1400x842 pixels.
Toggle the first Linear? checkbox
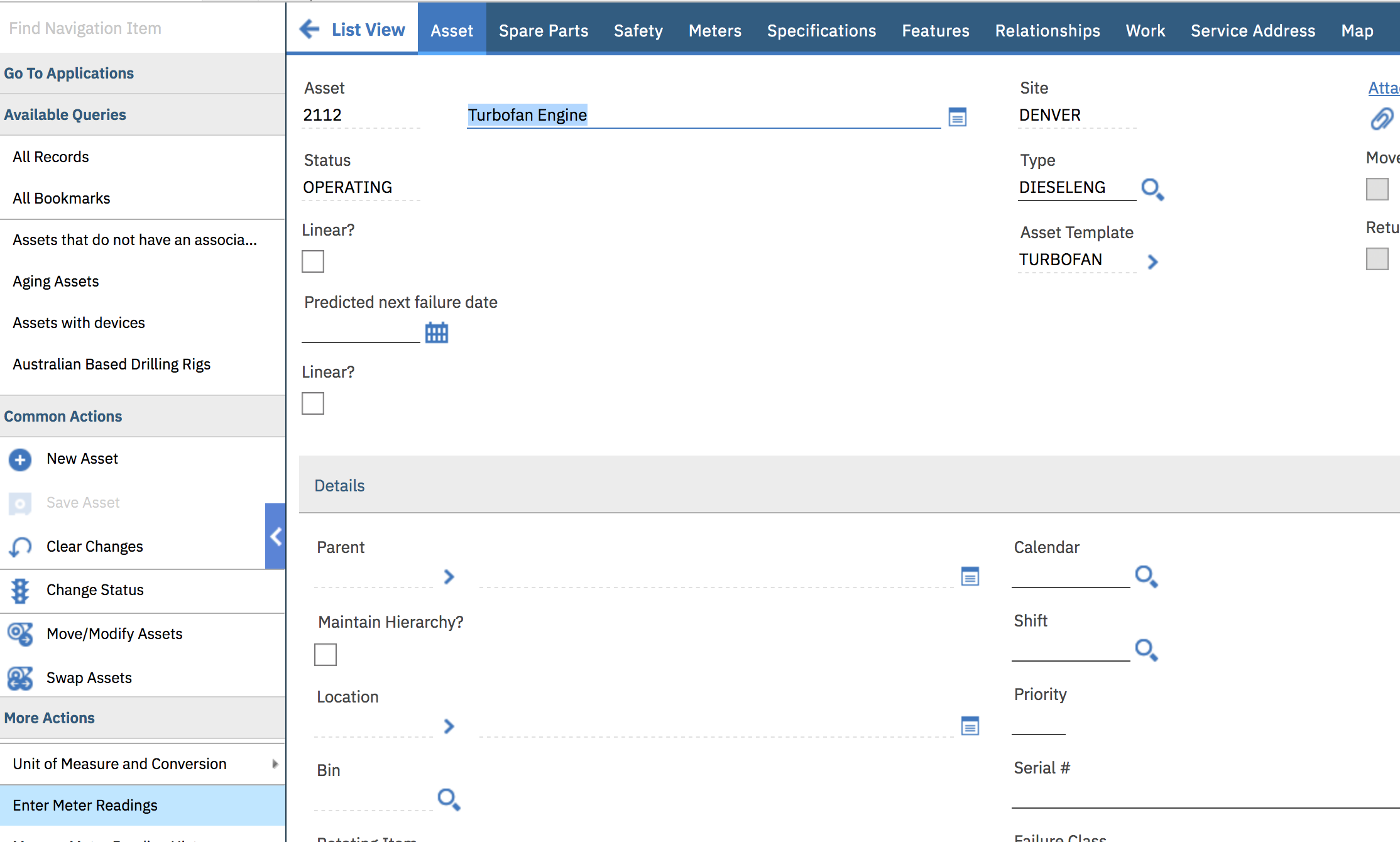tap(313, 261)
